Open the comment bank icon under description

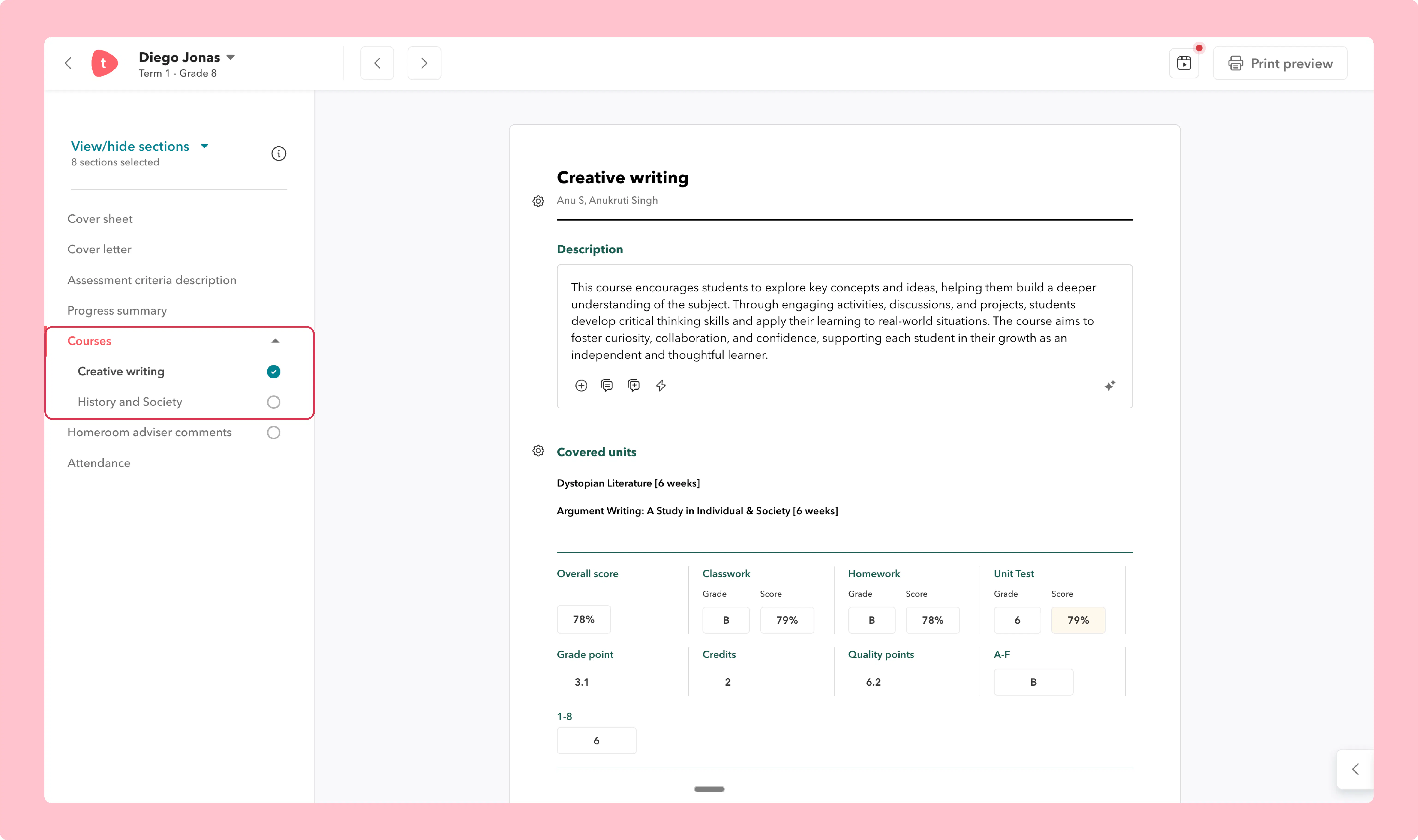(607, 385)
